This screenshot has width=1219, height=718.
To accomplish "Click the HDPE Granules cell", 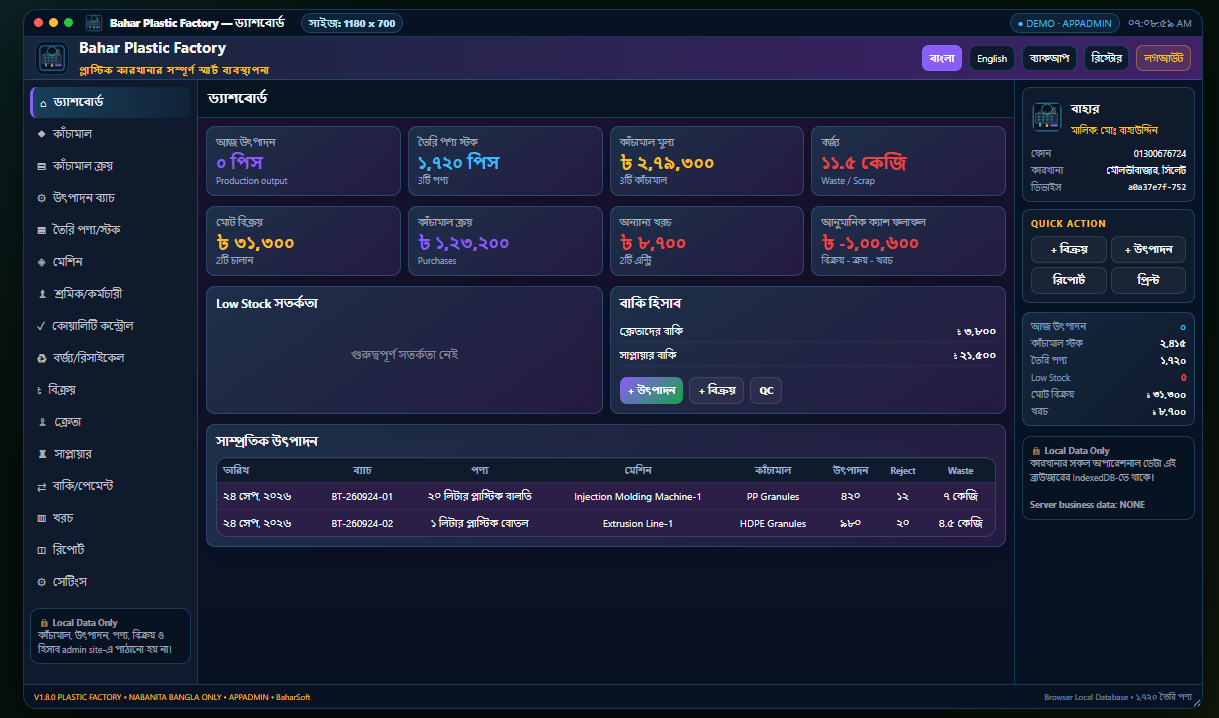I will pos(773,523).
